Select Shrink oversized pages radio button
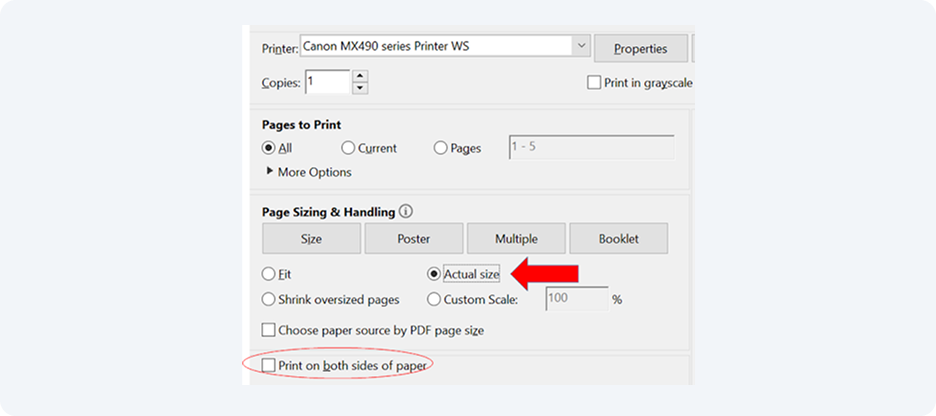The image size is (936, 416). (269, 299)
